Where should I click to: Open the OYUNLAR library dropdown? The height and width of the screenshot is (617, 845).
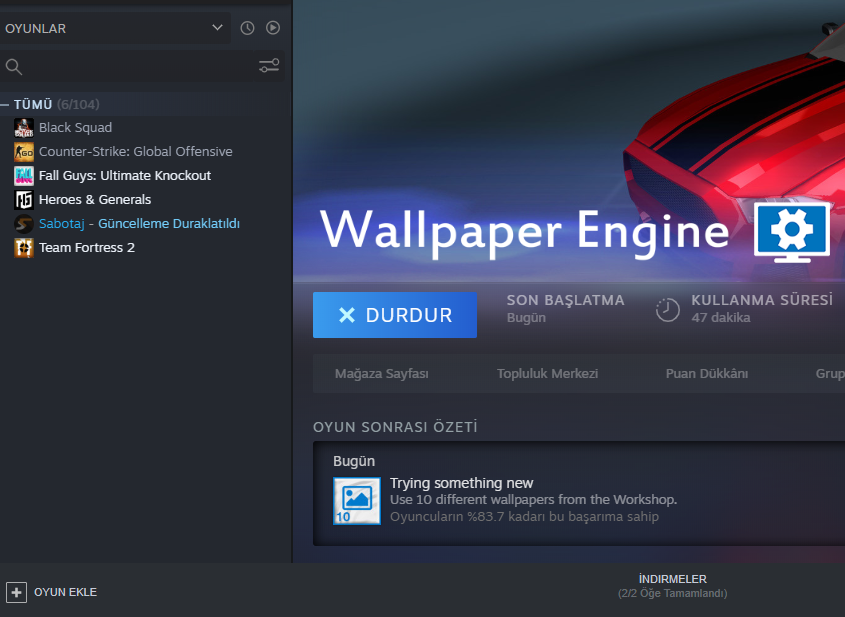pyautogui.click(x=114, y=28)
